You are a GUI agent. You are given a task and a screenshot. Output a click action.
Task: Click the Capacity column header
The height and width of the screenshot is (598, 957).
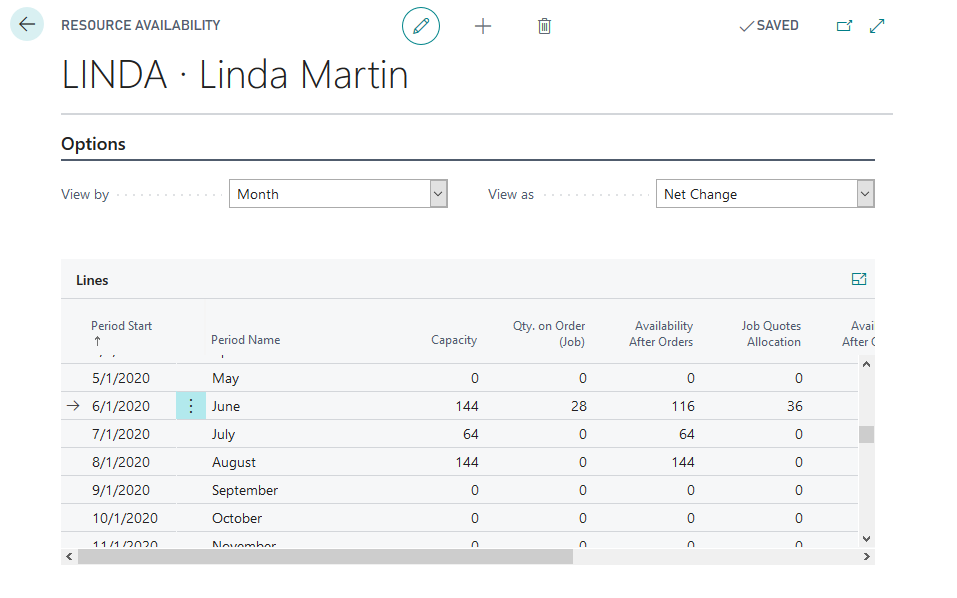(453, 340)
